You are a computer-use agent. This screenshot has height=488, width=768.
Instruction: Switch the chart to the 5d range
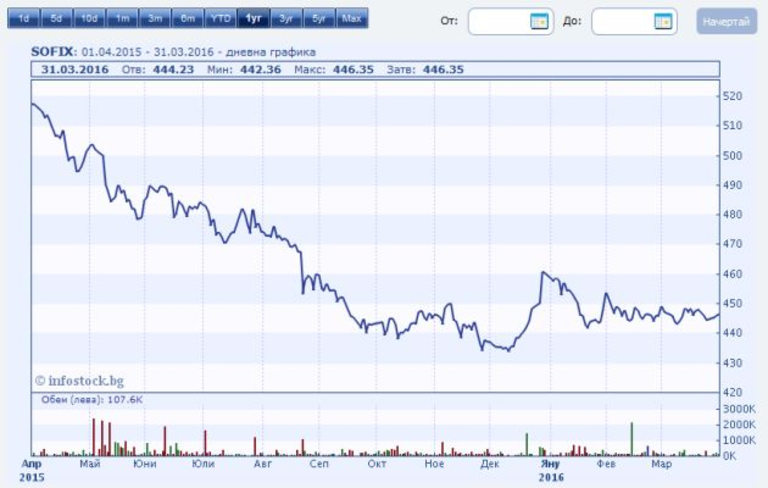coord(56,19)
